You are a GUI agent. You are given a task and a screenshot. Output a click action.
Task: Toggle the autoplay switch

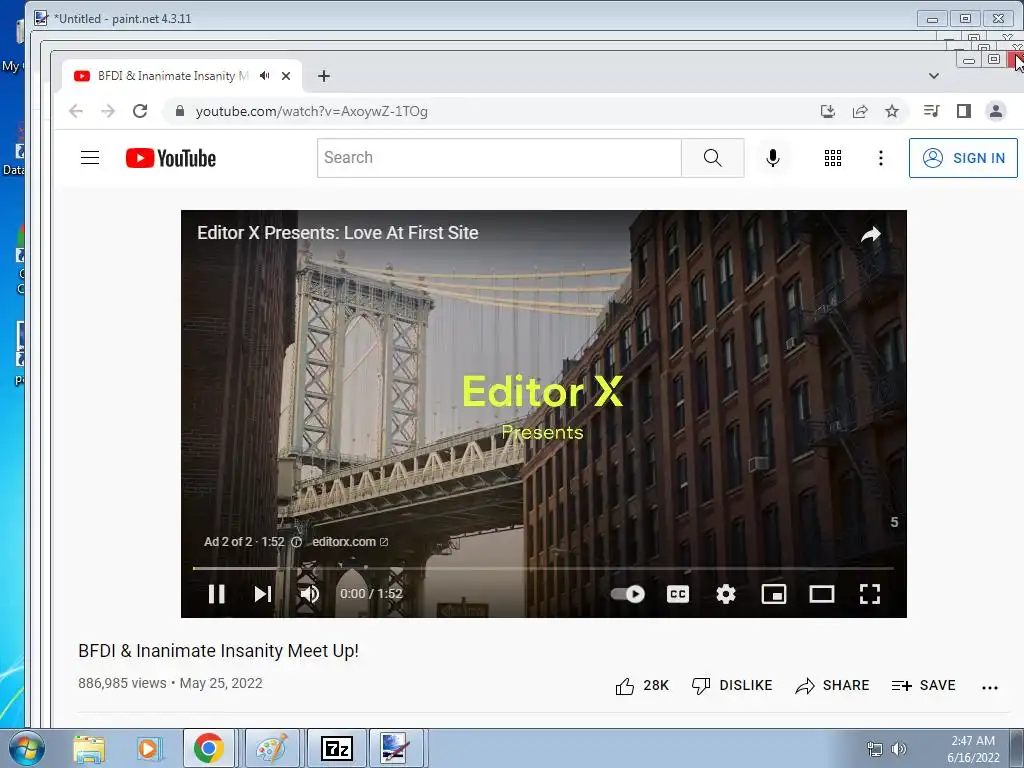click(628, 594)
